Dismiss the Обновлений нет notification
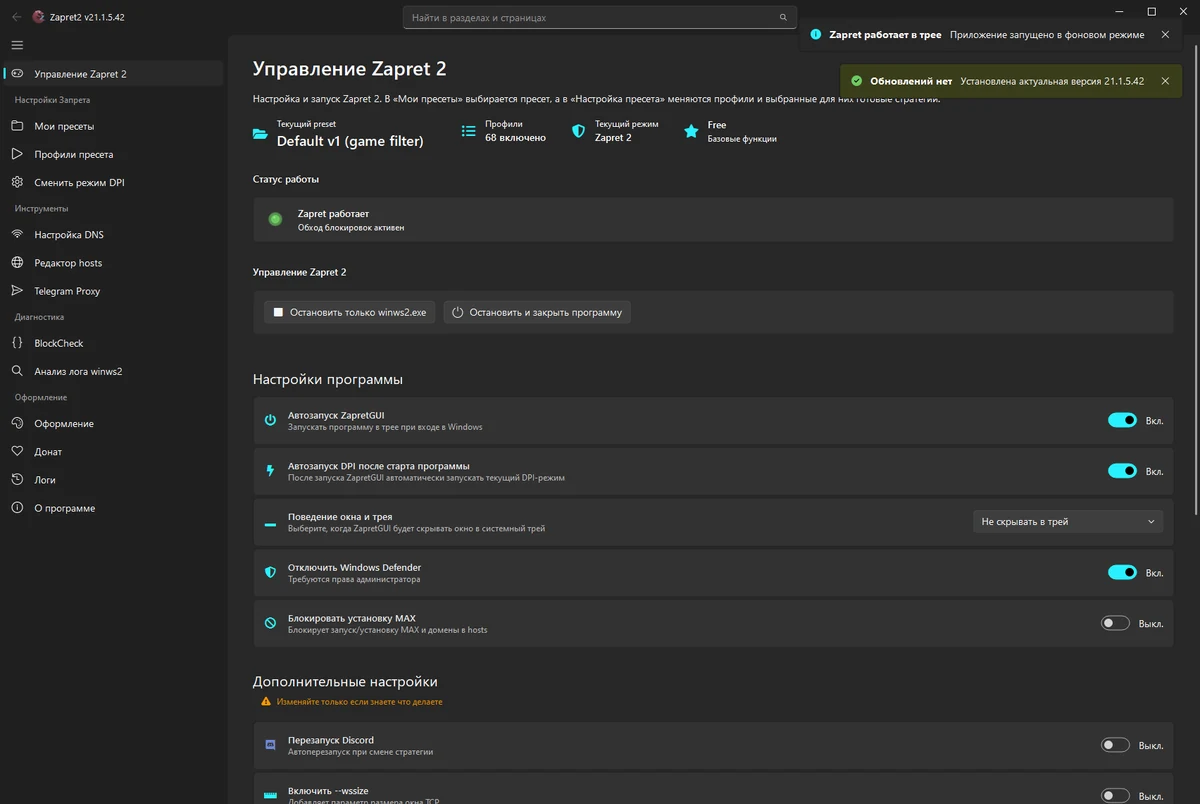The height and width of the screenshot is (804, 1200). [1165, 81]
